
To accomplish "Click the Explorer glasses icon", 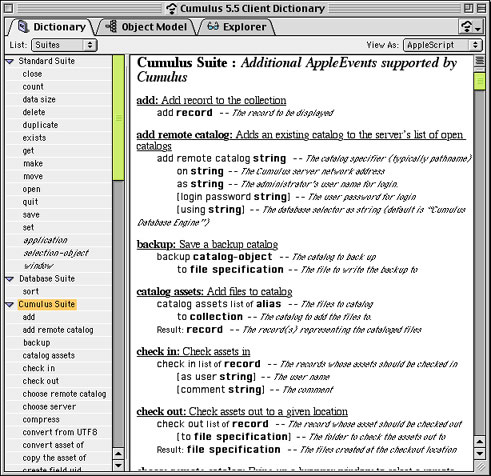I will click(x=213, y=26).
